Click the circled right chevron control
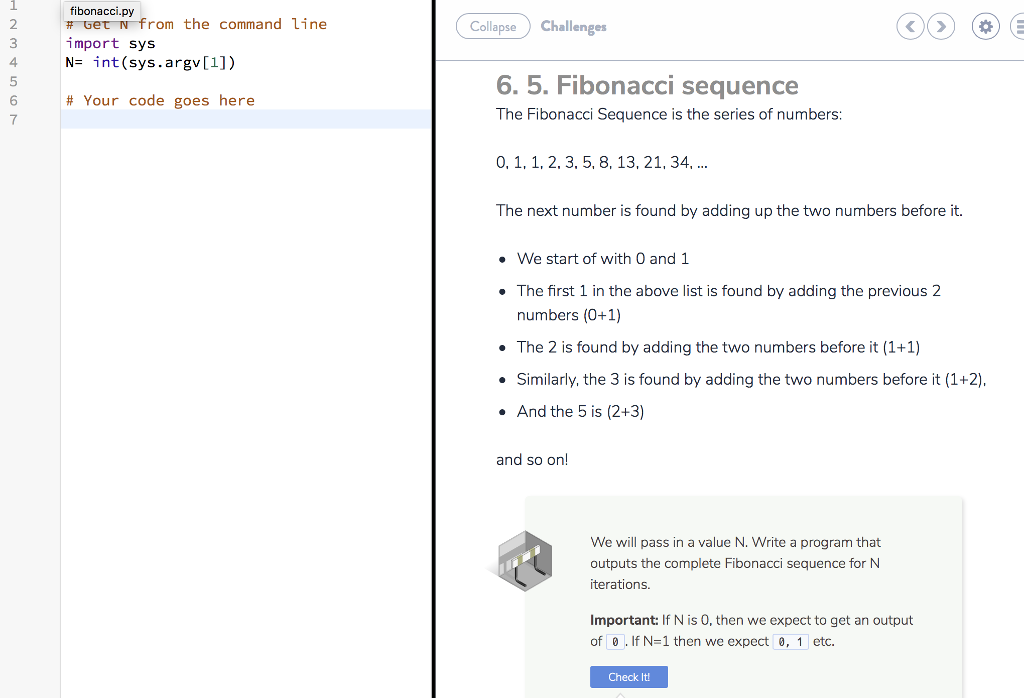This screenshot has height=698, width=1024. coord(941,26)
